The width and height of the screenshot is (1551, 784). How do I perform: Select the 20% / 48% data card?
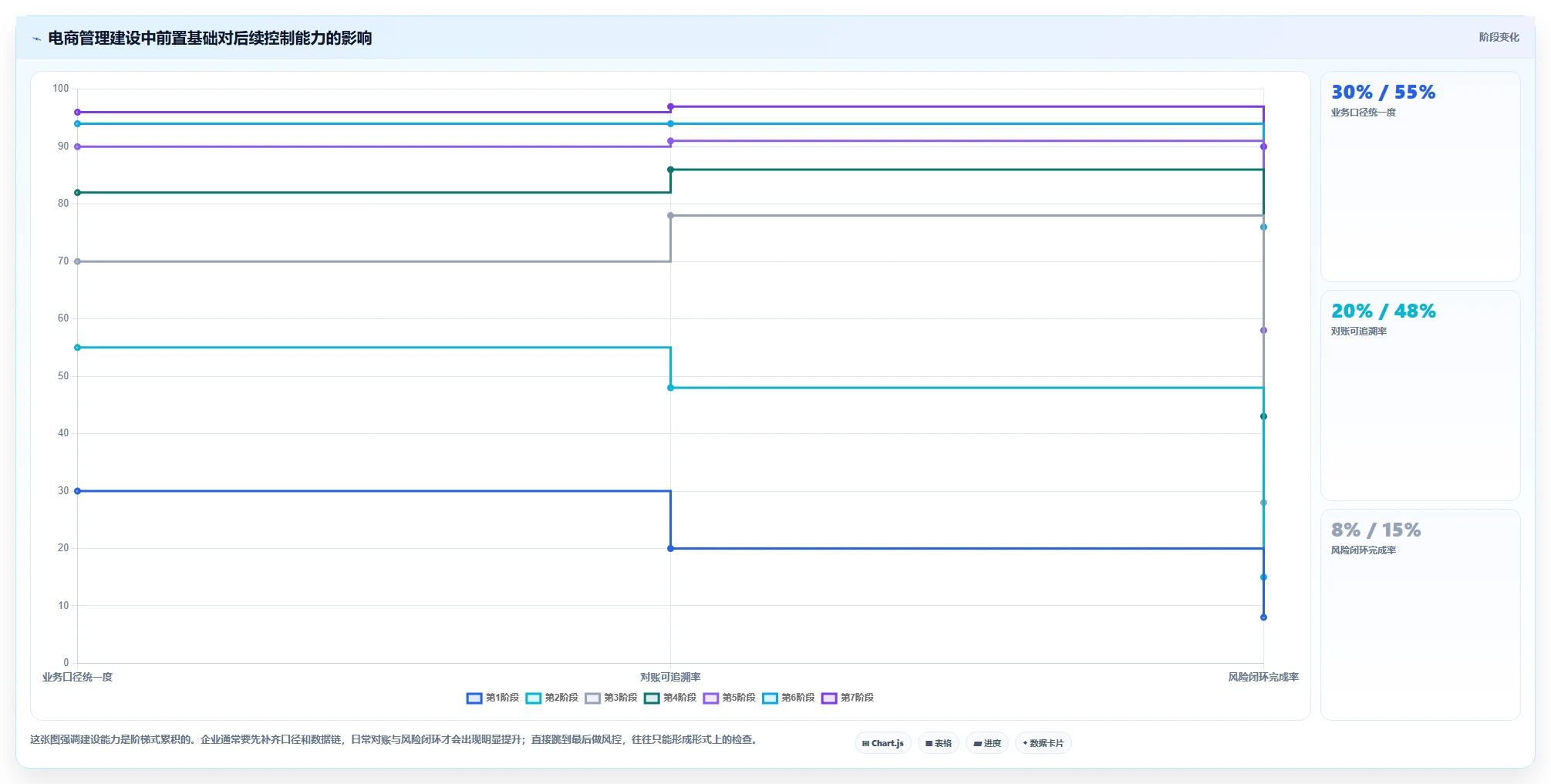(x=1420, y=395)
